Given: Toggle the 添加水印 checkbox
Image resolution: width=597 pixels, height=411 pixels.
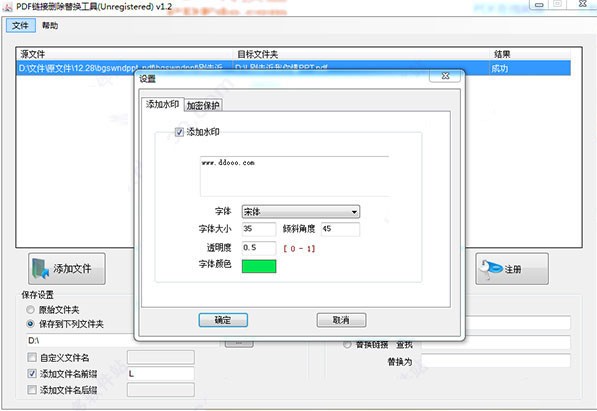Looking at the screenshot, I should 179,132.
